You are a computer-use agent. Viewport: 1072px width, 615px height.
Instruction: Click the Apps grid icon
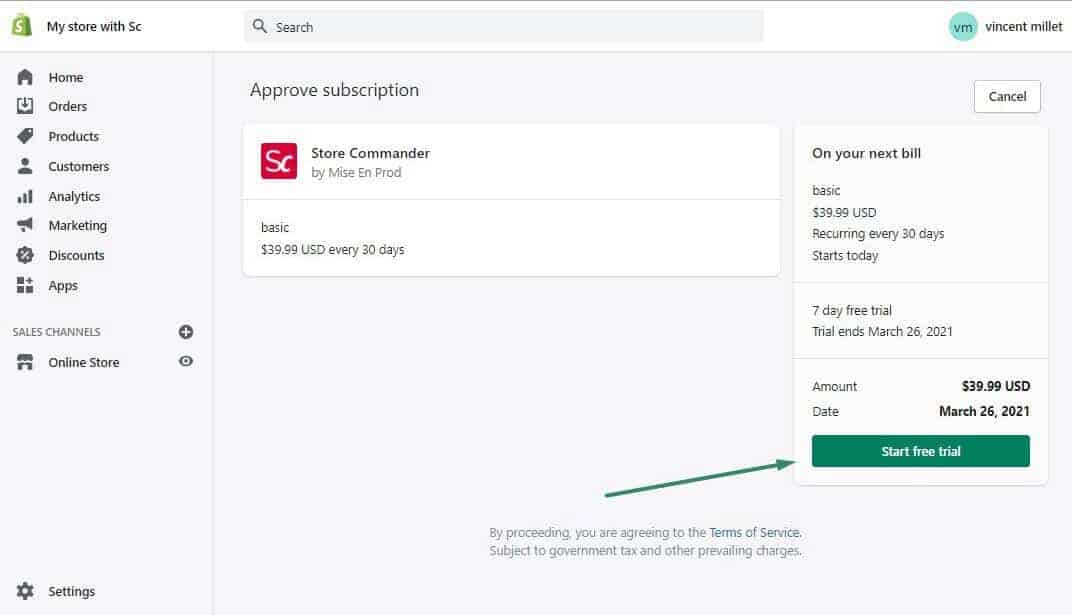coord(25,285)
